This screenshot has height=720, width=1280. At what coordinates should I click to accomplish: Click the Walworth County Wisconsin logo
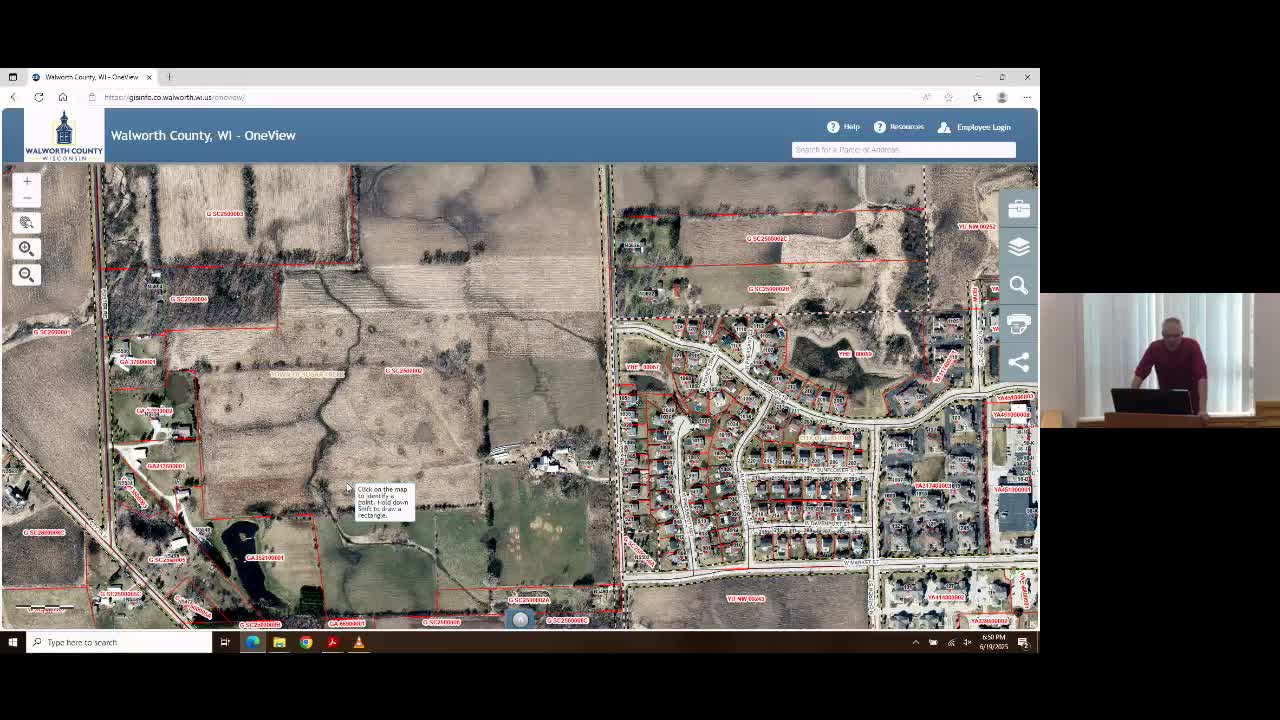tap(64, 135)
